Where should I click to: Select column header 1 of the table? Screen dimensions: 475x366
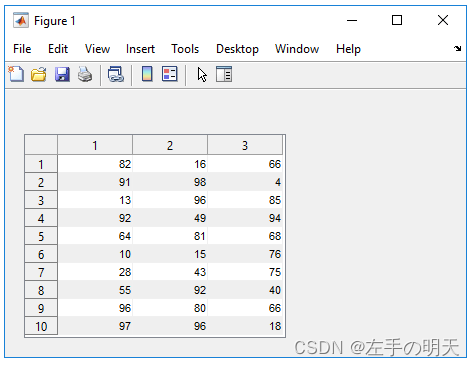[x=95, y=145]
